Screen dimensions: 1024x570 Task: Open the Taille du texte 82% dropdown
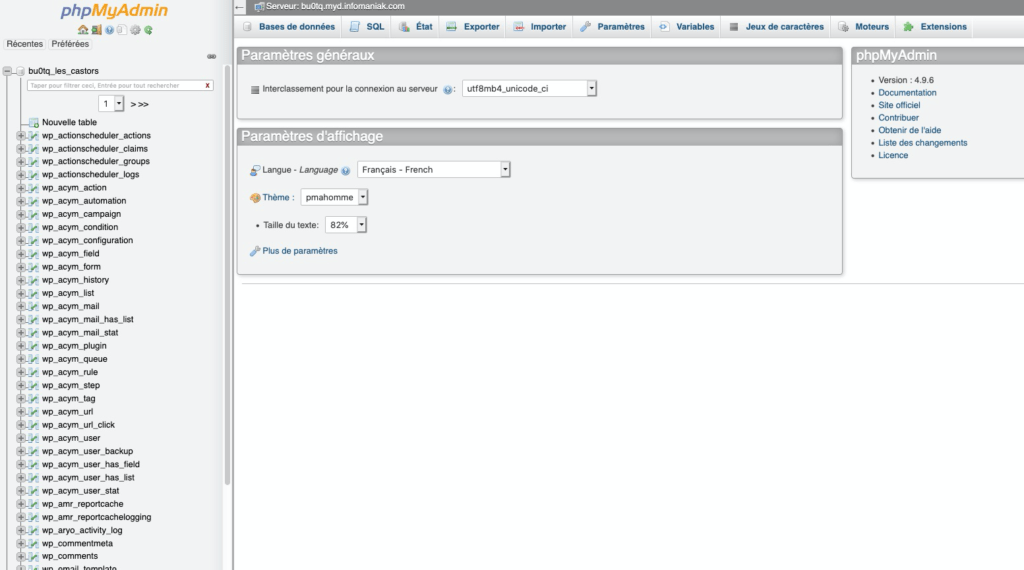pyautogui.click(x=345, y=225)
